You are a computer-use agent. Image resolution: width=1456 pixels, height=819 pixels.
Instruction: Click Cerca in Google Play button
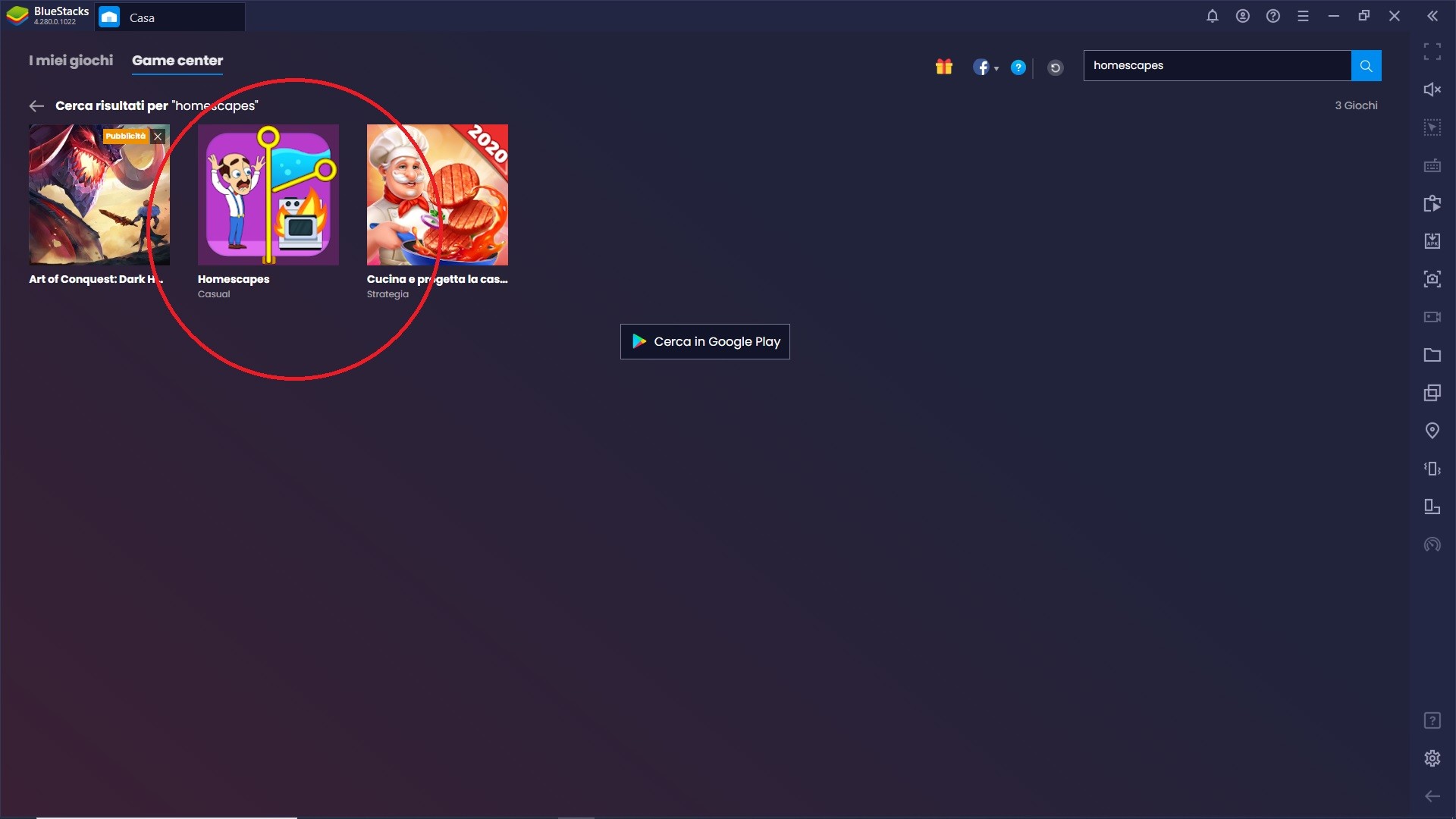[x=705, y=341]
